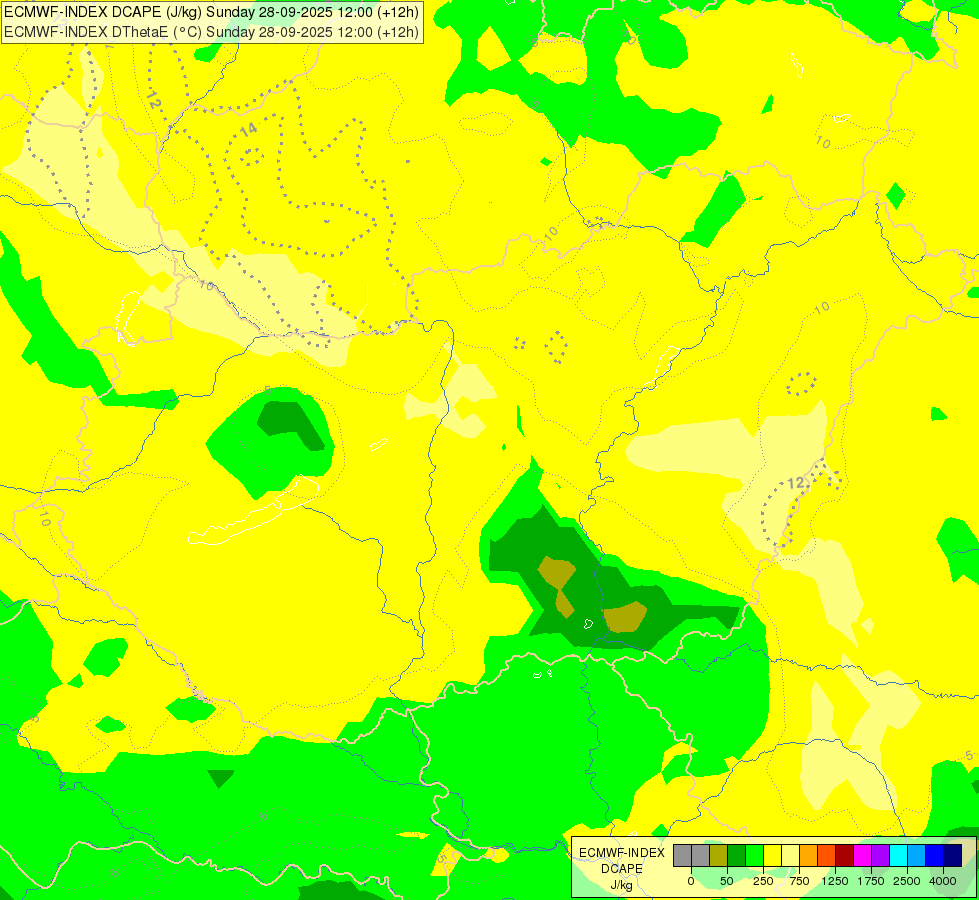Select the magenta legend swatch
This screenshot has height=900, width=979.
pyautogui.click(x=862, y=856)
